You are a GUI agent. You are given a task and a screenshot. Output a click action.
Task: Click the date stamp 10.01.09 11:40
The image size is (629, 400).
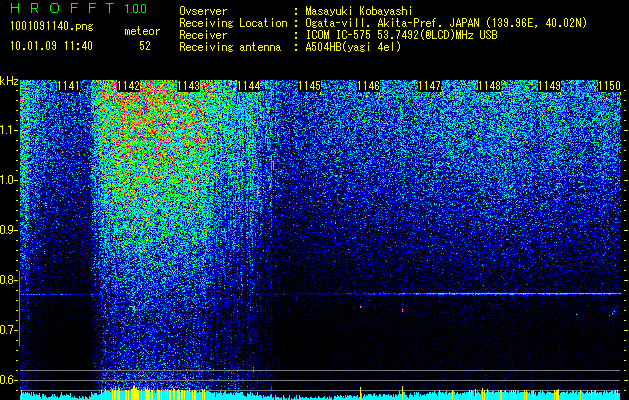(x=51, y=46)
